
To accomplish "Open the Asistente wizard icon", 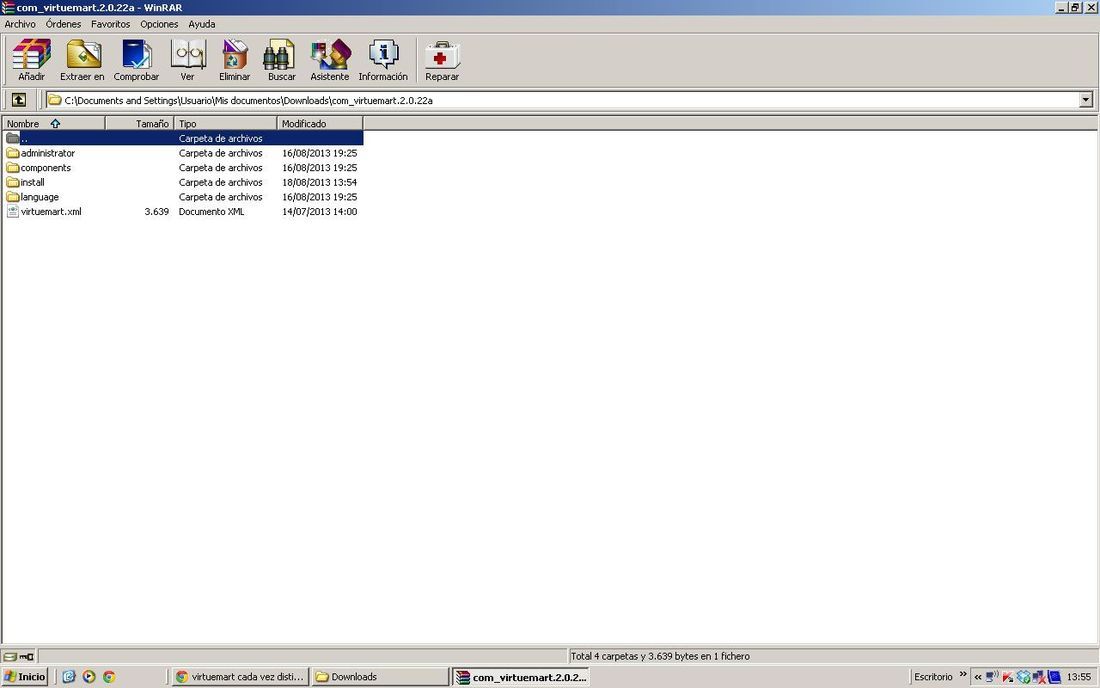I will pos(330,60).
